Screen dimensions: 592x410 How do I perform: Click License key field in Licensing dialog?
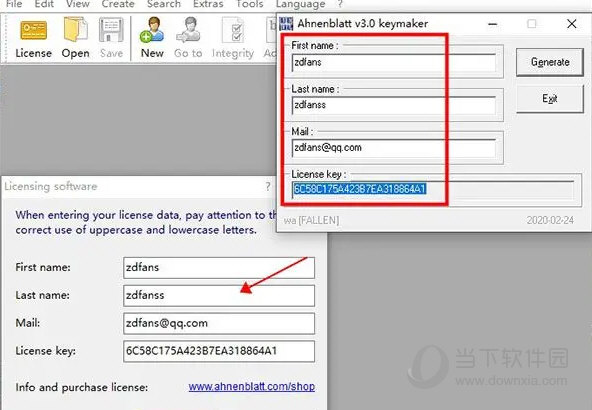coord(219,351)
